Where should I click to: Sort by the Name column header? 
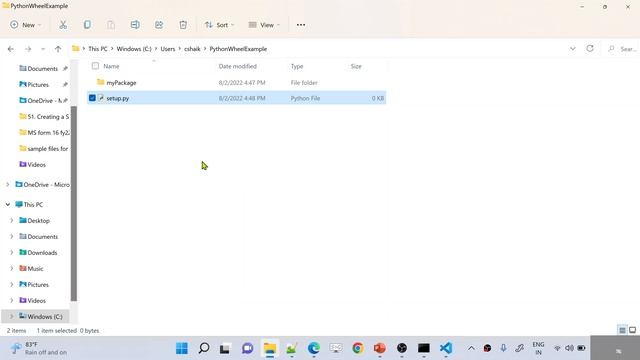(x=111, y=66)
